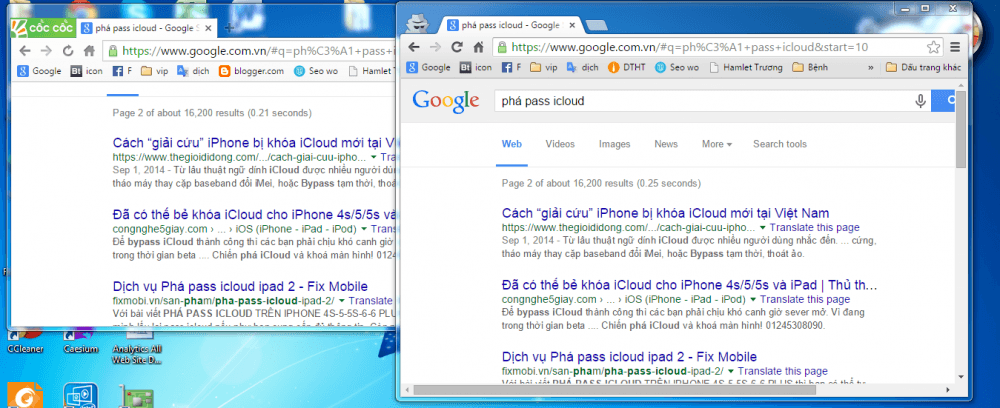1000x408 pixels.
Task: Go back in the Chrome incognito window
Action: coord(414,47)
